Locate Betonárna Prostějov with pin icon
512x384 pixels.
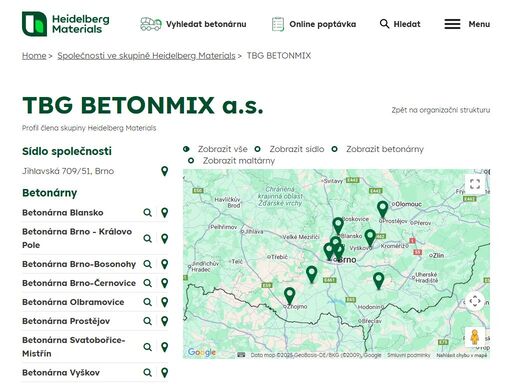164,321
